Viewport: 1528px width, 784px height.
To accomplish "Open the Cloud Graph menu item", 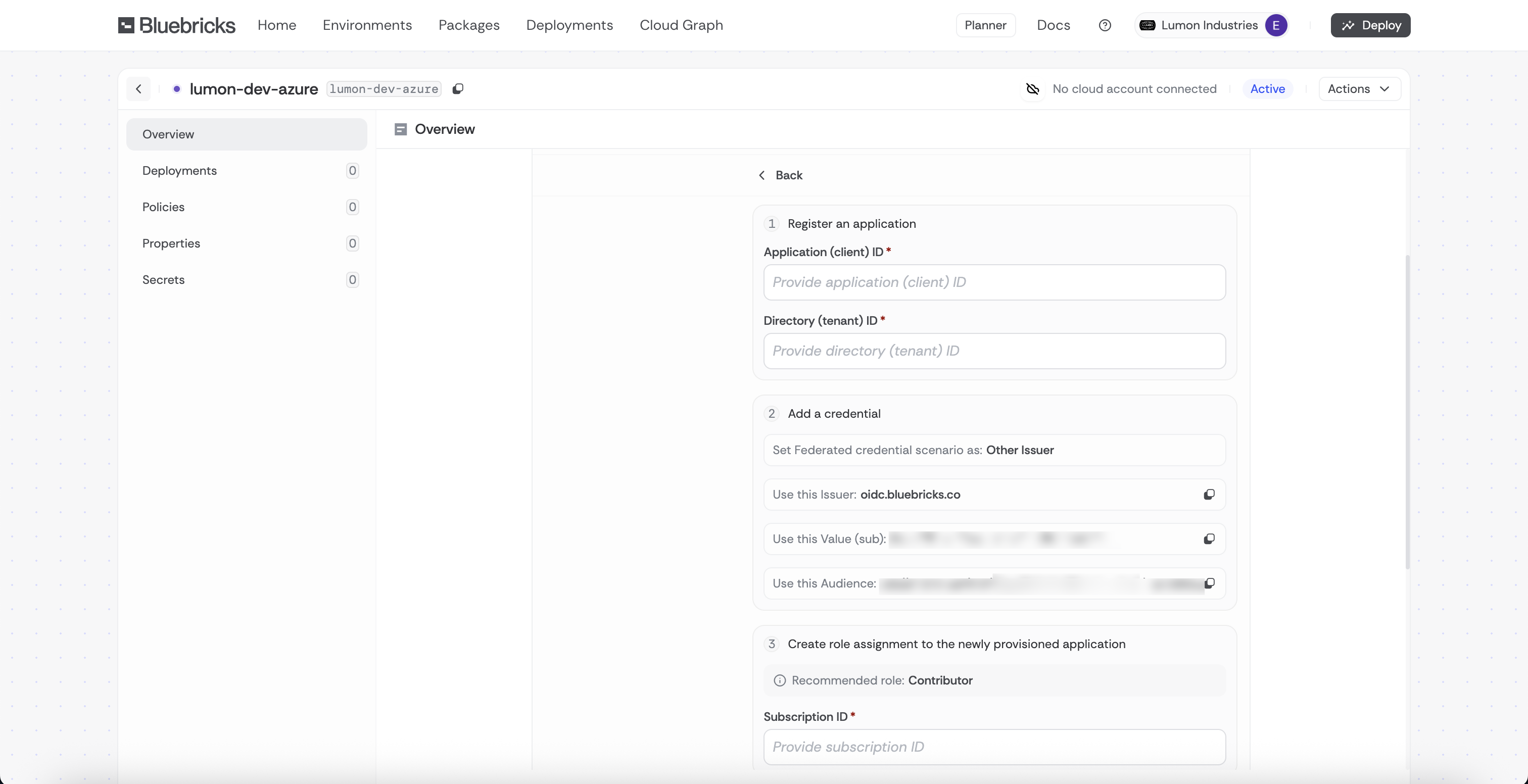I will 681,25.
